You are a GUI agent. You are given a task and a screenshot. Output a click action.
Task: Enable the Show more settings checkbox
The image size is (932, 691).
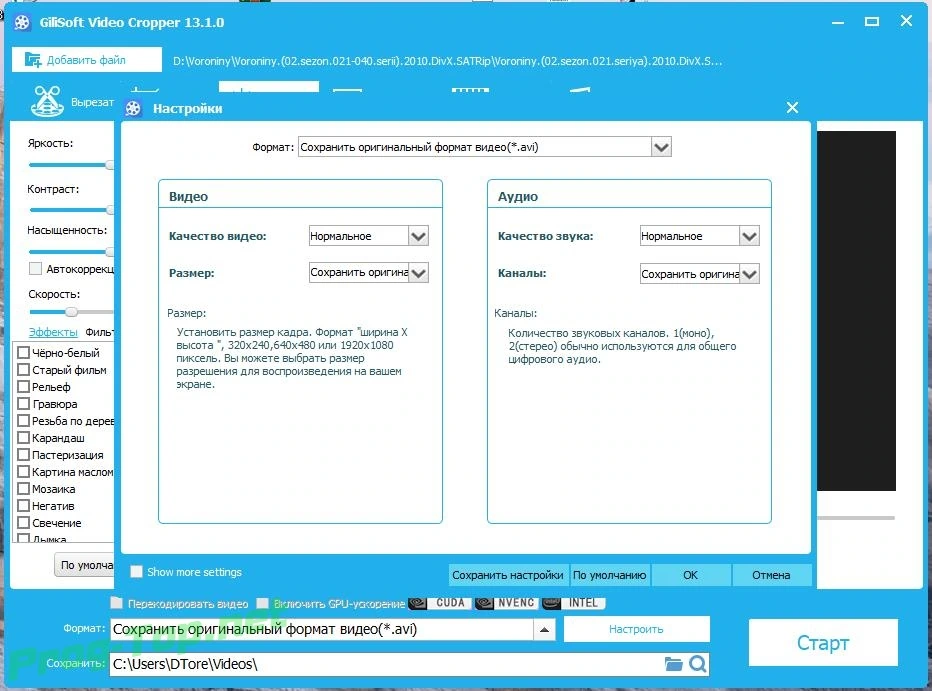click(136, 572)
